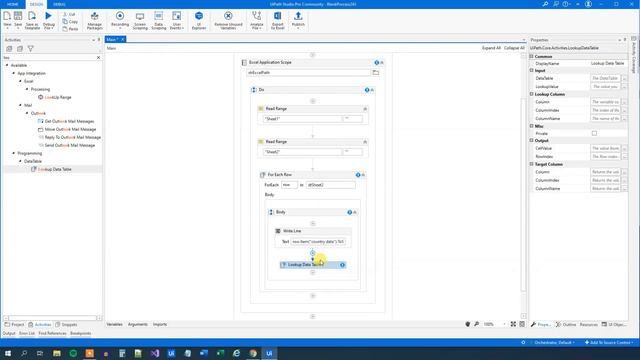The height and width of the screenshot is (360, 640).
Task: Select Move Outlook Mail Message activity
Action: pyautogui.click(x=67, y=129)
